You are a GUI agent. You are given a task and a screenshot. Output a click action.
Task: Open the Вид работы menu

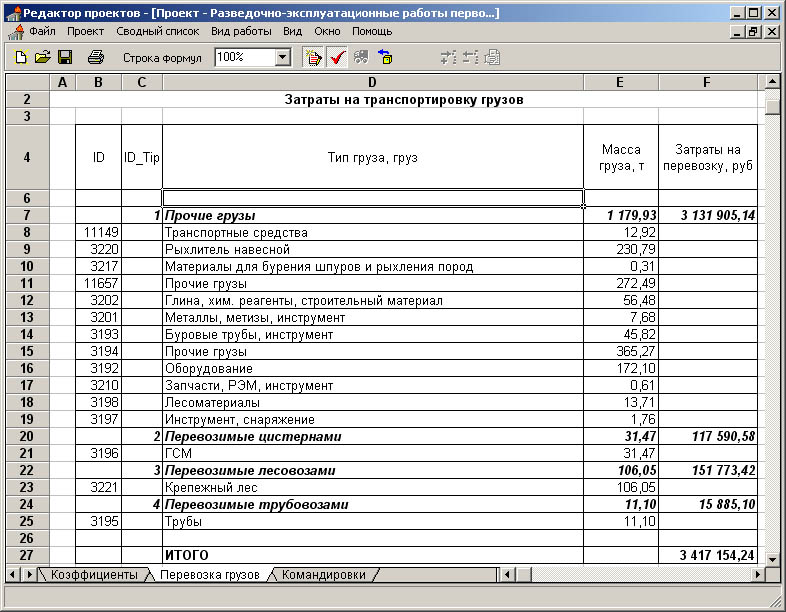click(x=241, y=32)
